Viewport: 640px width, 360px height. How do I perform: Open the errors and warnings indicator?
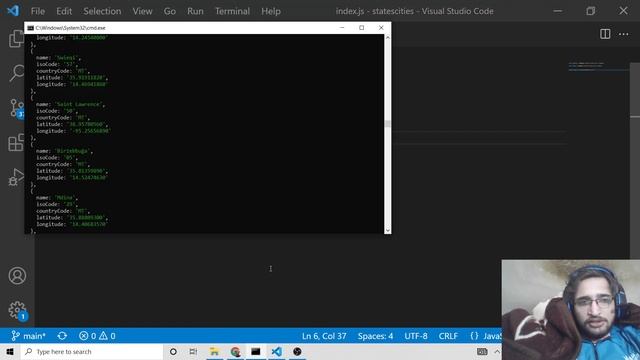click(x=97, y=336)
